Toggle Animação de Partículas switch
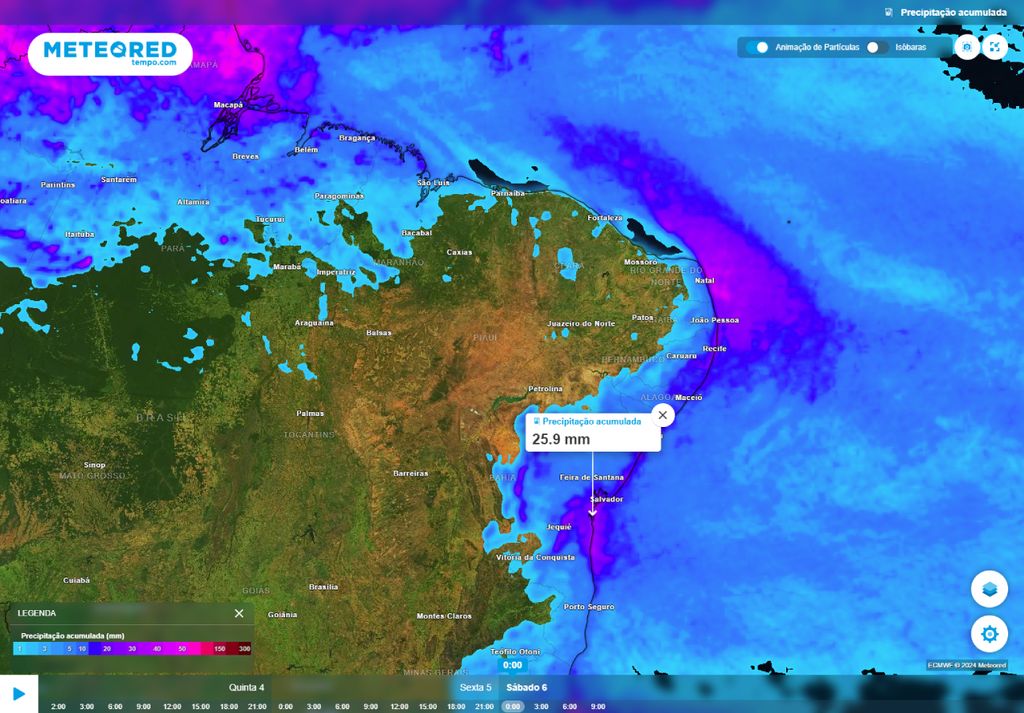Image resolution: width=1024 pixels, height=713 pixels. 757,47
